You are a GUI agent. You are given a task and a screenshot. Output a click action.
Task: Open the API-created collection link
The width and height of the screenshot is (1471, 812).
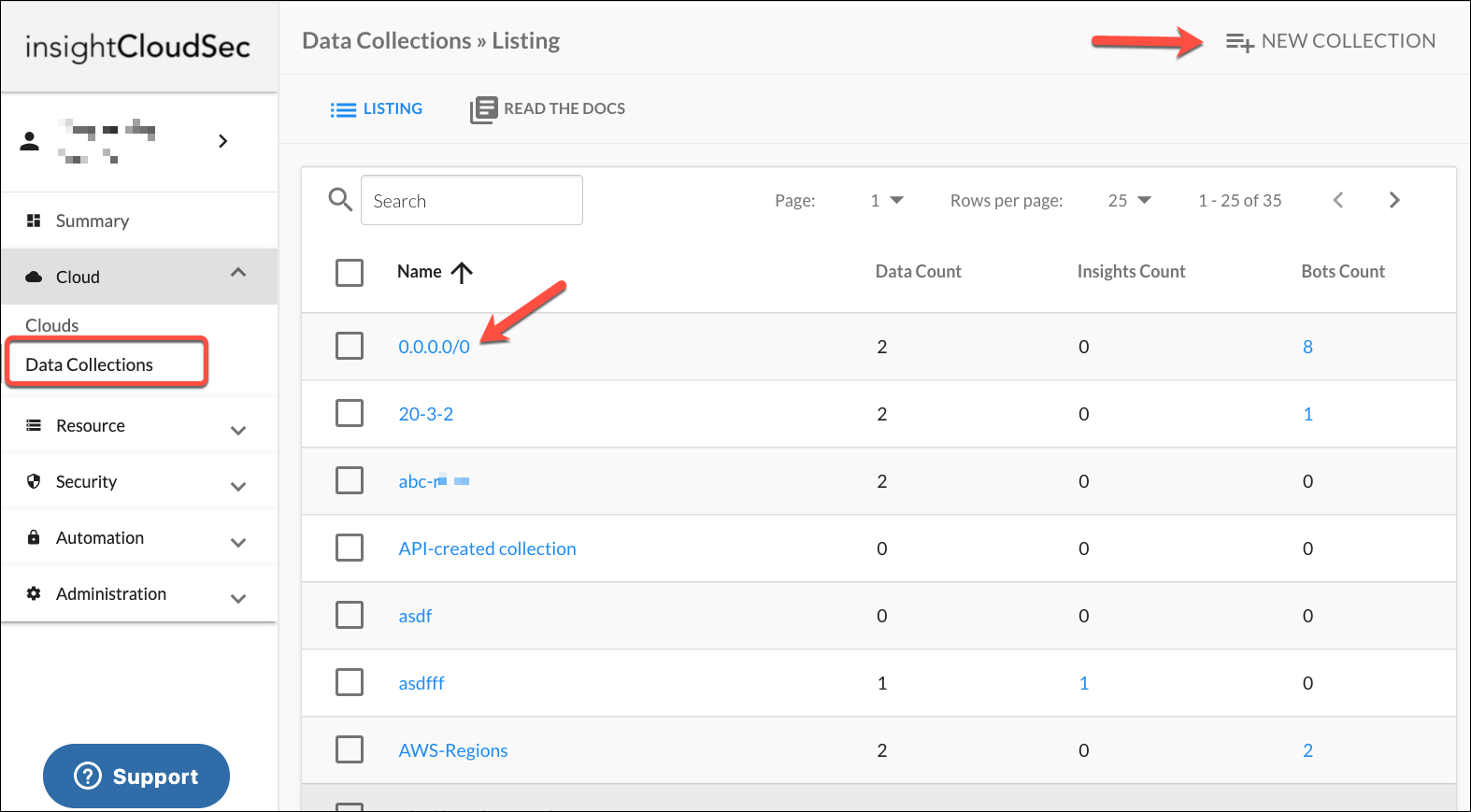pyautogui.click(x=488, y=548)
